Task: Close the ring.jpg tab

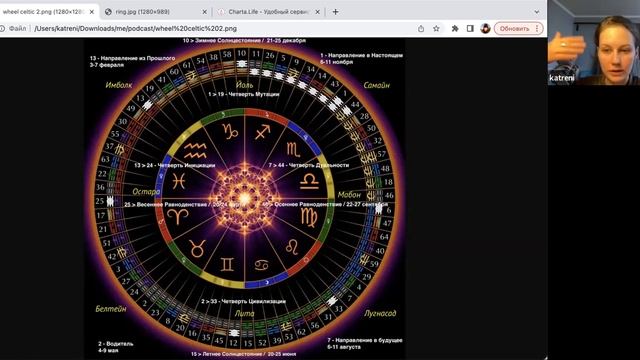Action: (204, 12)
